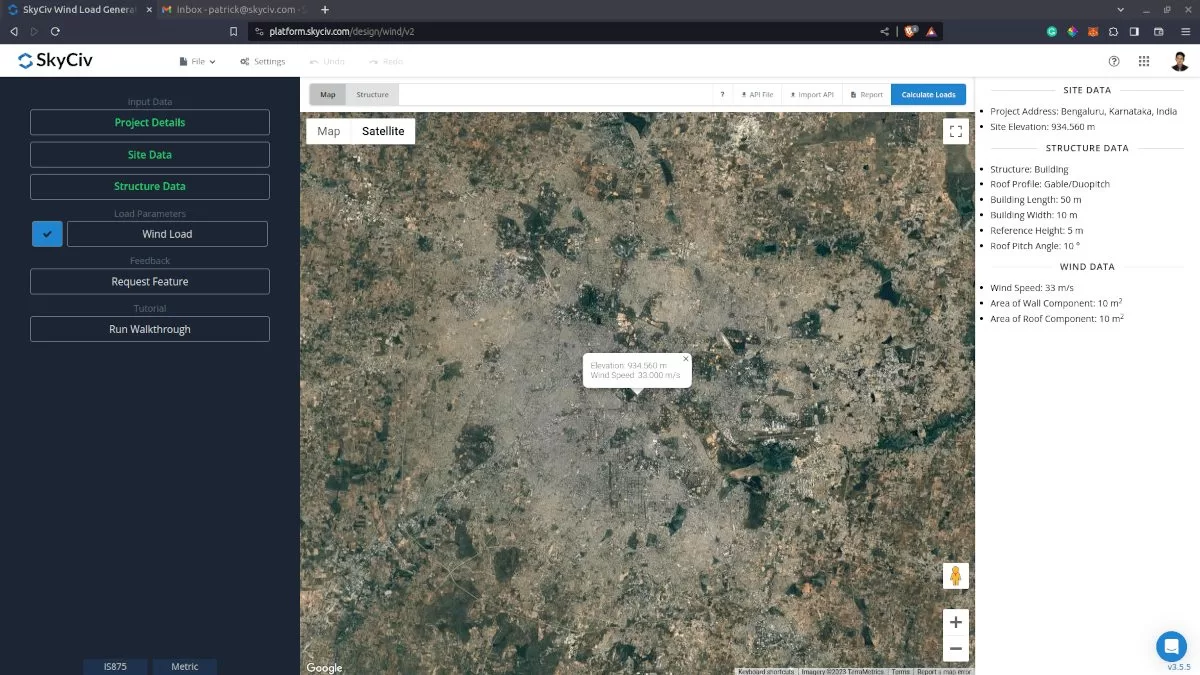Image resolution: width=1200 pixels, height=675 pixels.
Task: Zoom in on the map
Action: coord(955,621)
